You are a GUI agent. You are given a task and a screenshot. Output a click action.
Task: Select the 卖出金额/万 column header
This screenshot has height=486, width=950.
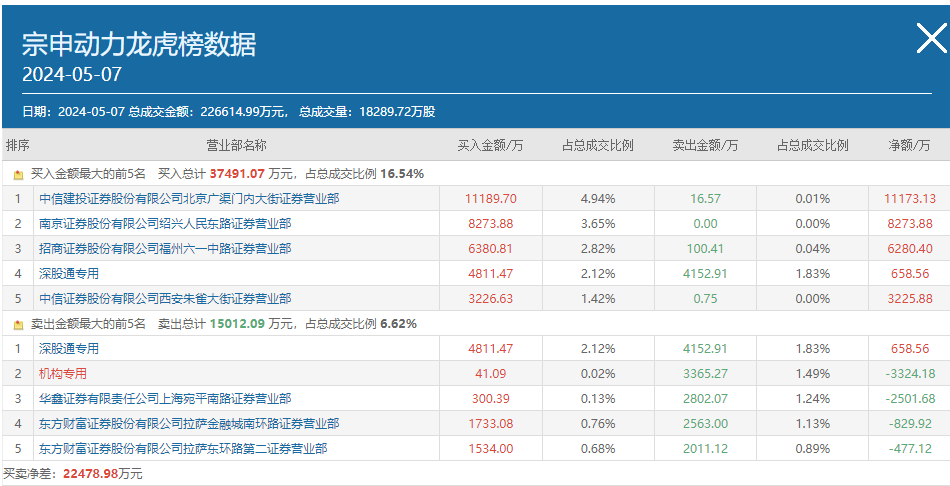coord(705,145)
